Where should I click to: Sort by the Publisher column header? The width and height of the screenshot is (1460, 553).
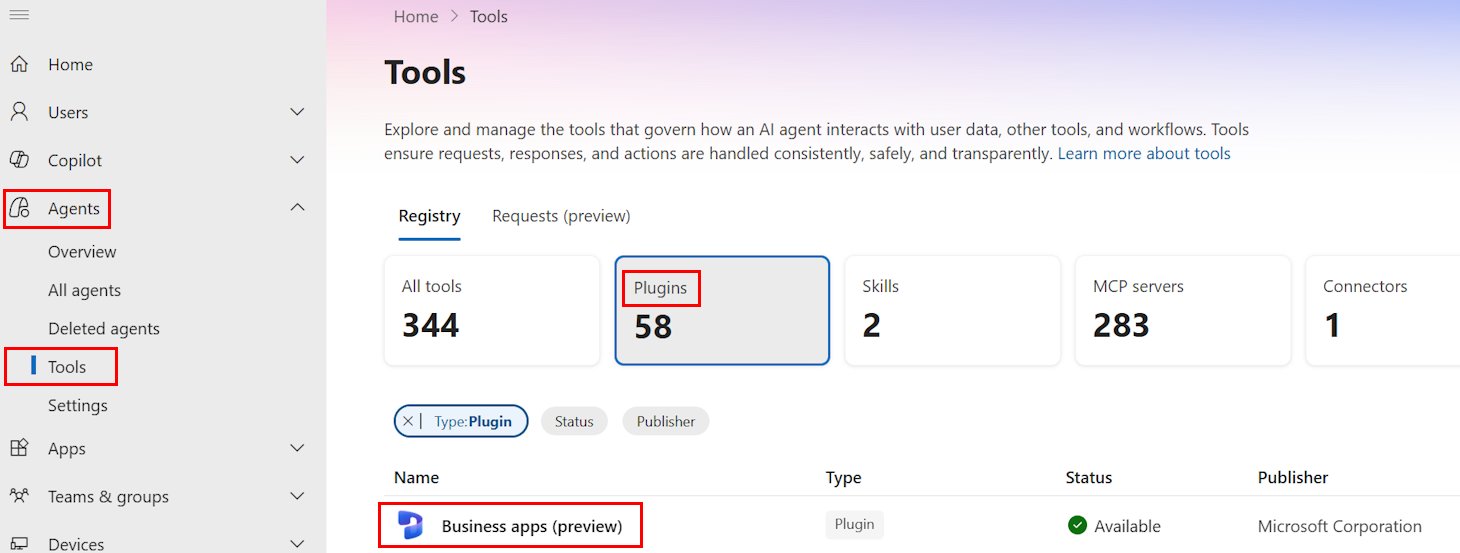click(1293, 478)
